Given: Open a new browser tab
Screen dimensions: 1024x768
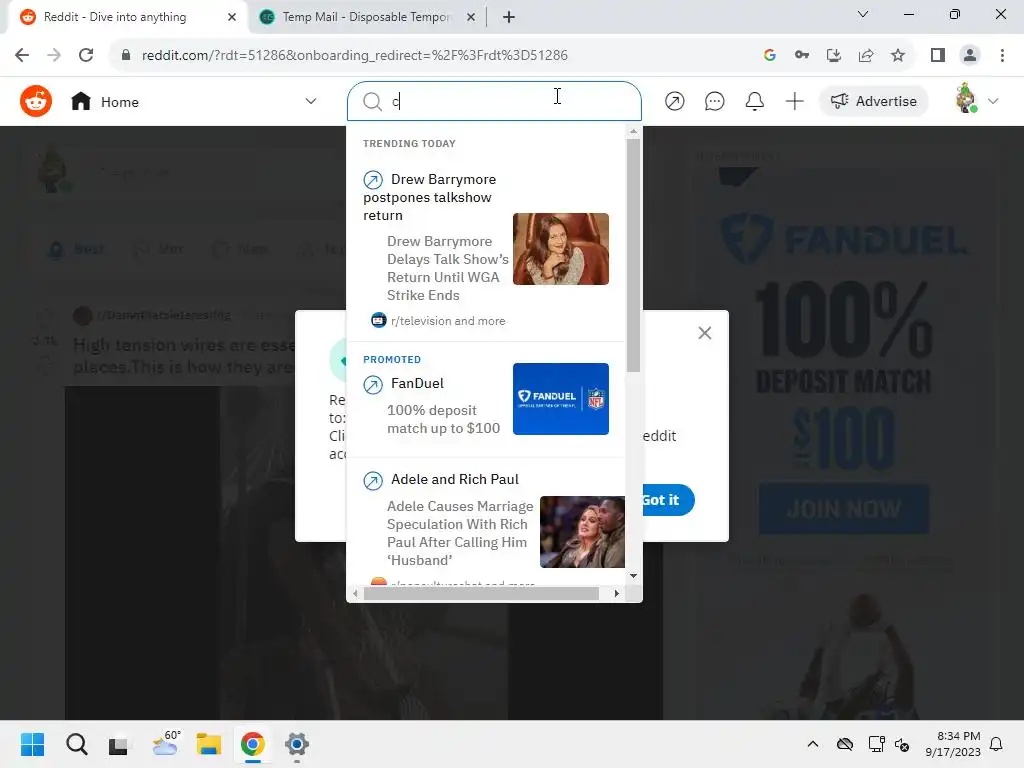Looking at the screenshot, I should click(x=509, y=17).
